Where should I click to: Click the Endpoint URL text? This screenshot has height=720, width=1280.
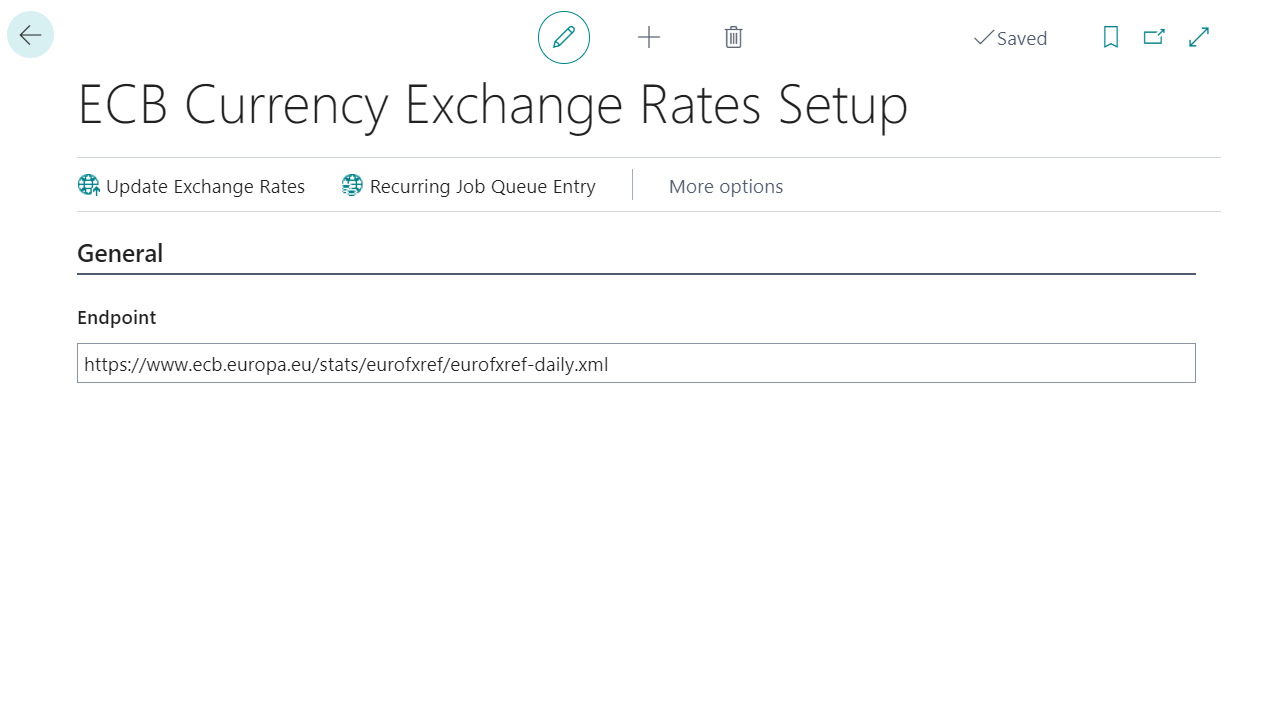coord(346,364)
